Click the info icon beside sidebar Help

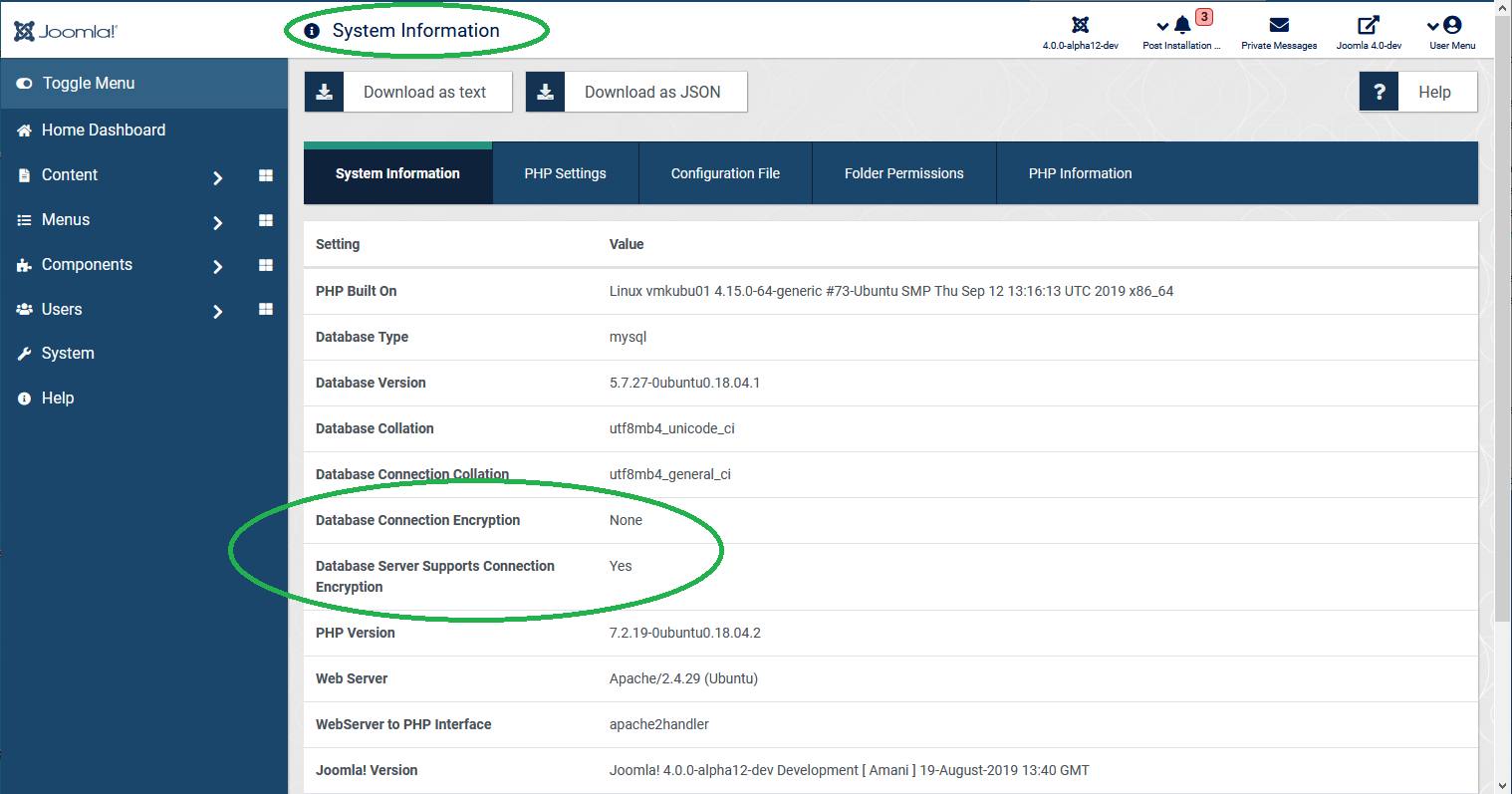tap(25, 398)
